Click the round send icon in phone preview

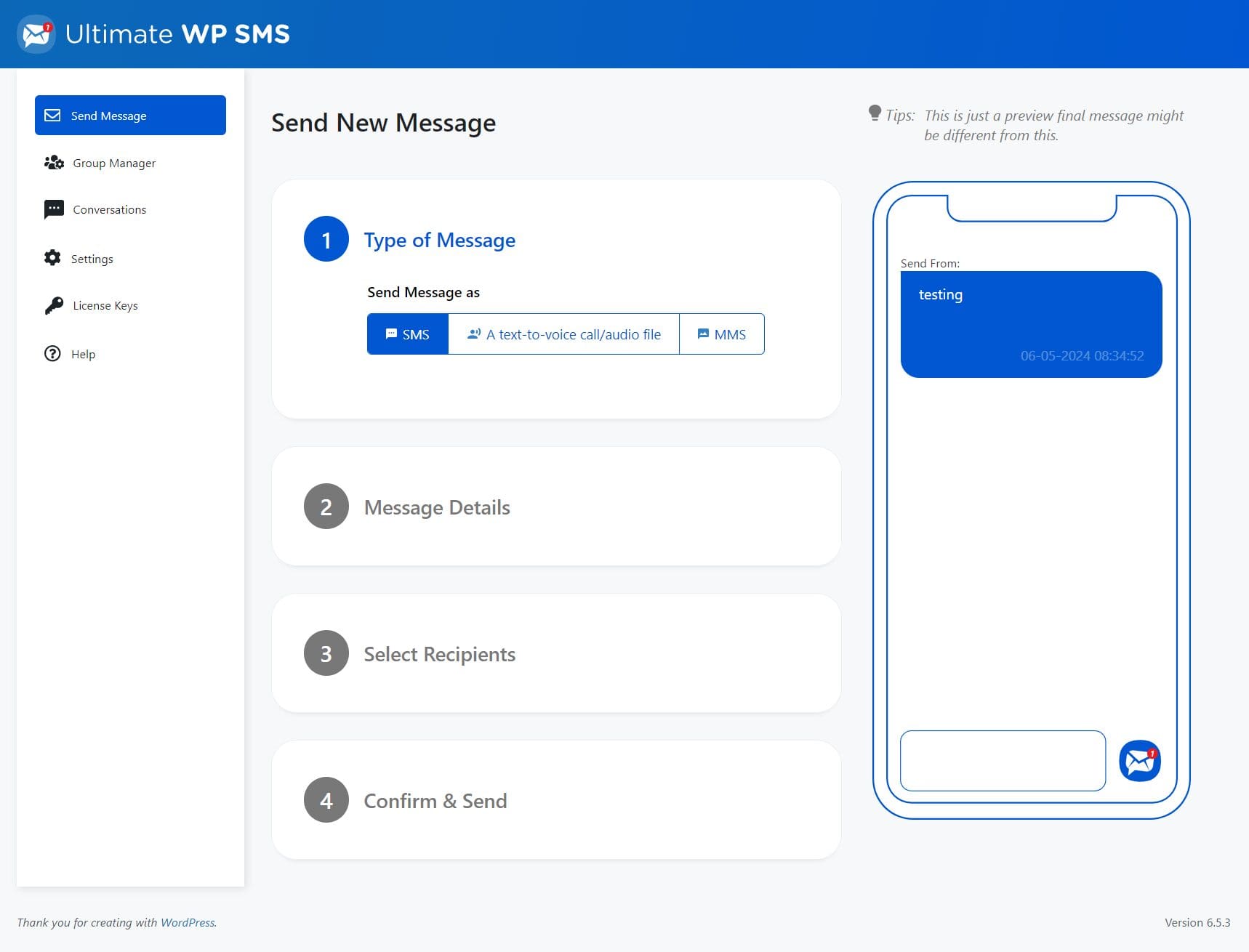[1139, 761]
